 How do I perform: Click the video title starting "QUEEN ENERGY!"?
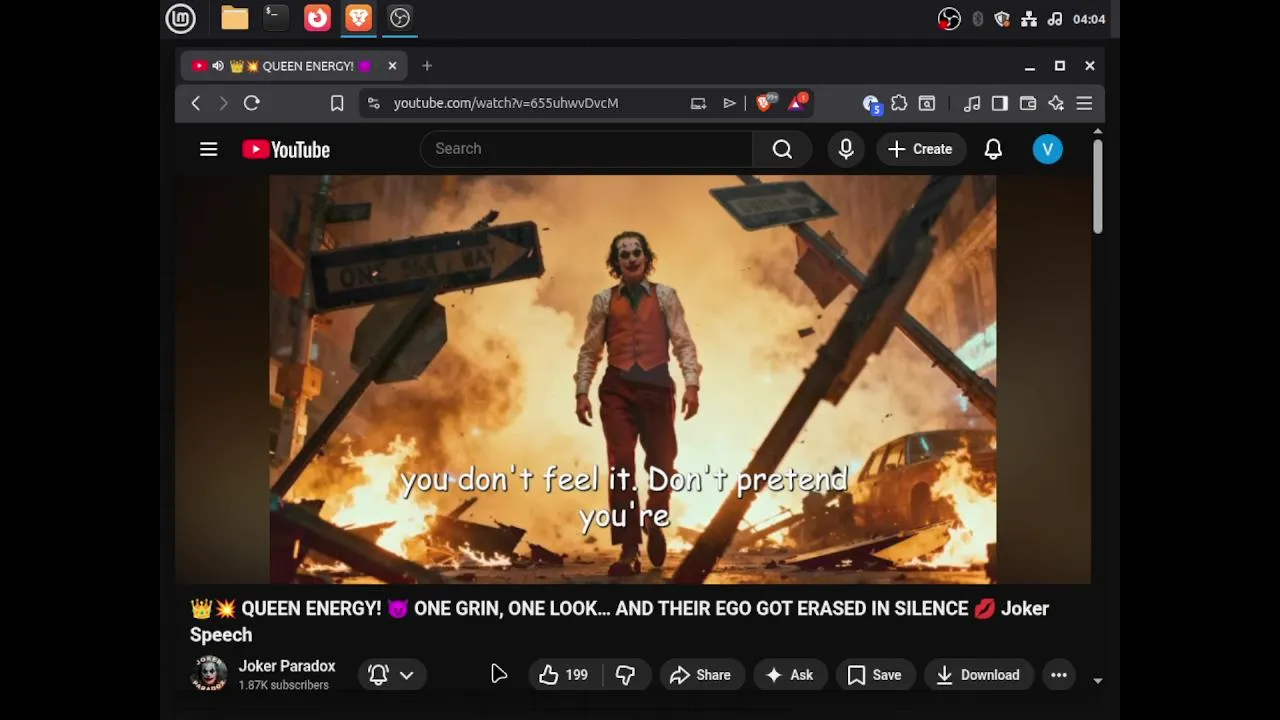[619, 621]
